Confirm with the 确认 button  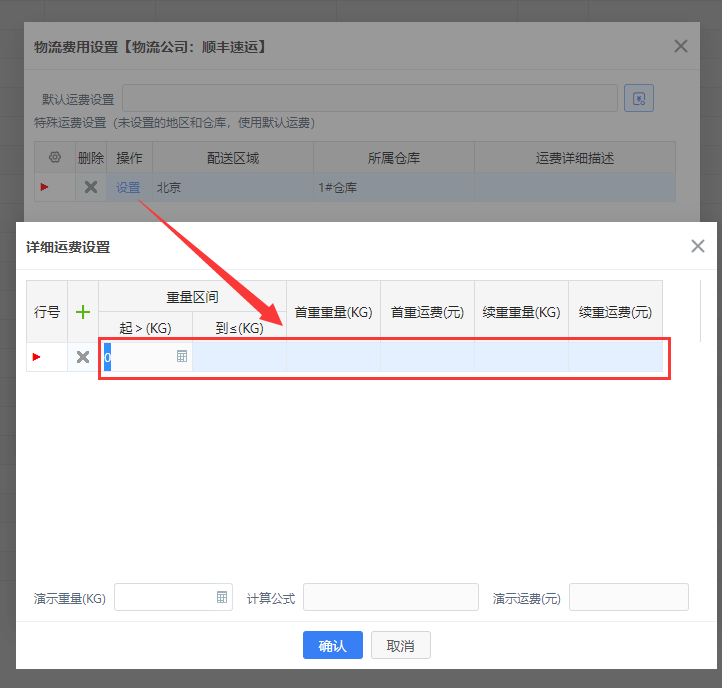coord(332,645)
